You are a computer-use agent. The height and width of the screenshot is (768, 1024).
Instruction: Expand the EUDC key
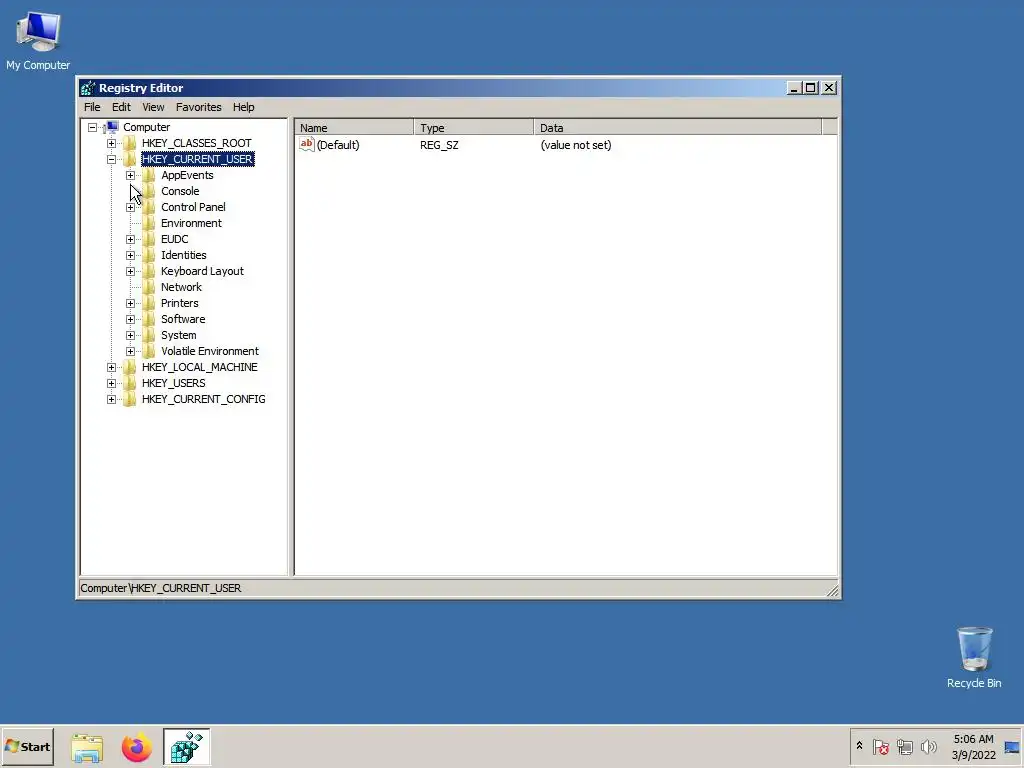(131, 239)
